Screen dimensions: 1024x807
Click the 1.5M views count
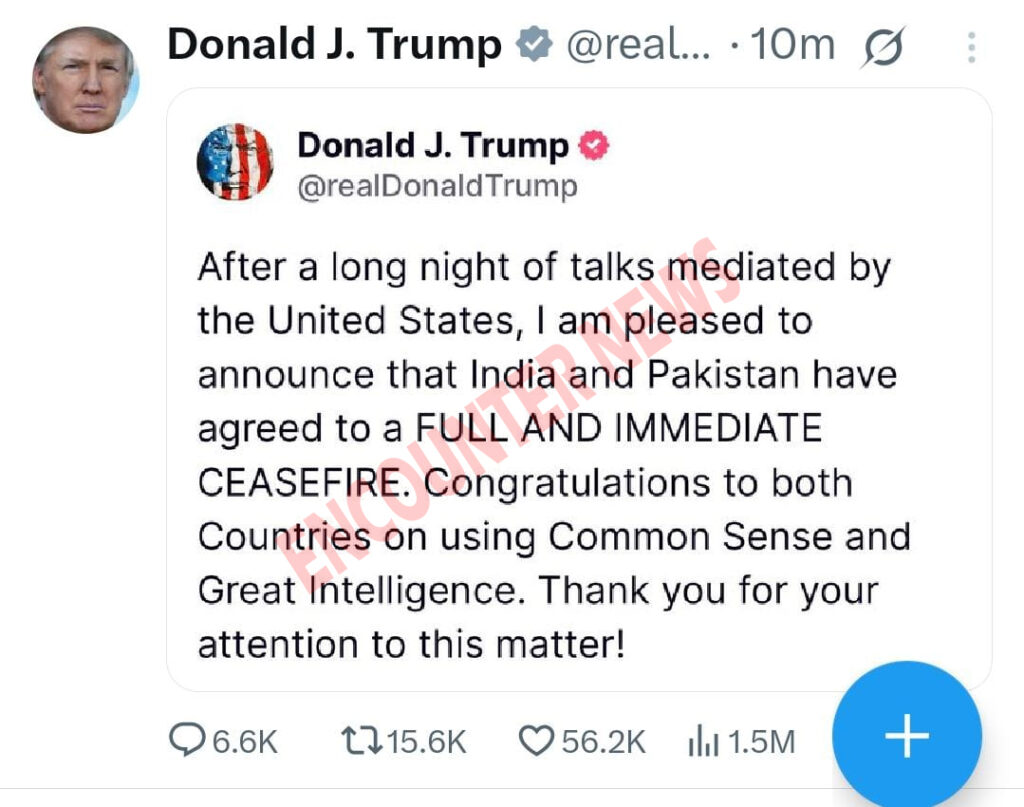coord(761,741)
